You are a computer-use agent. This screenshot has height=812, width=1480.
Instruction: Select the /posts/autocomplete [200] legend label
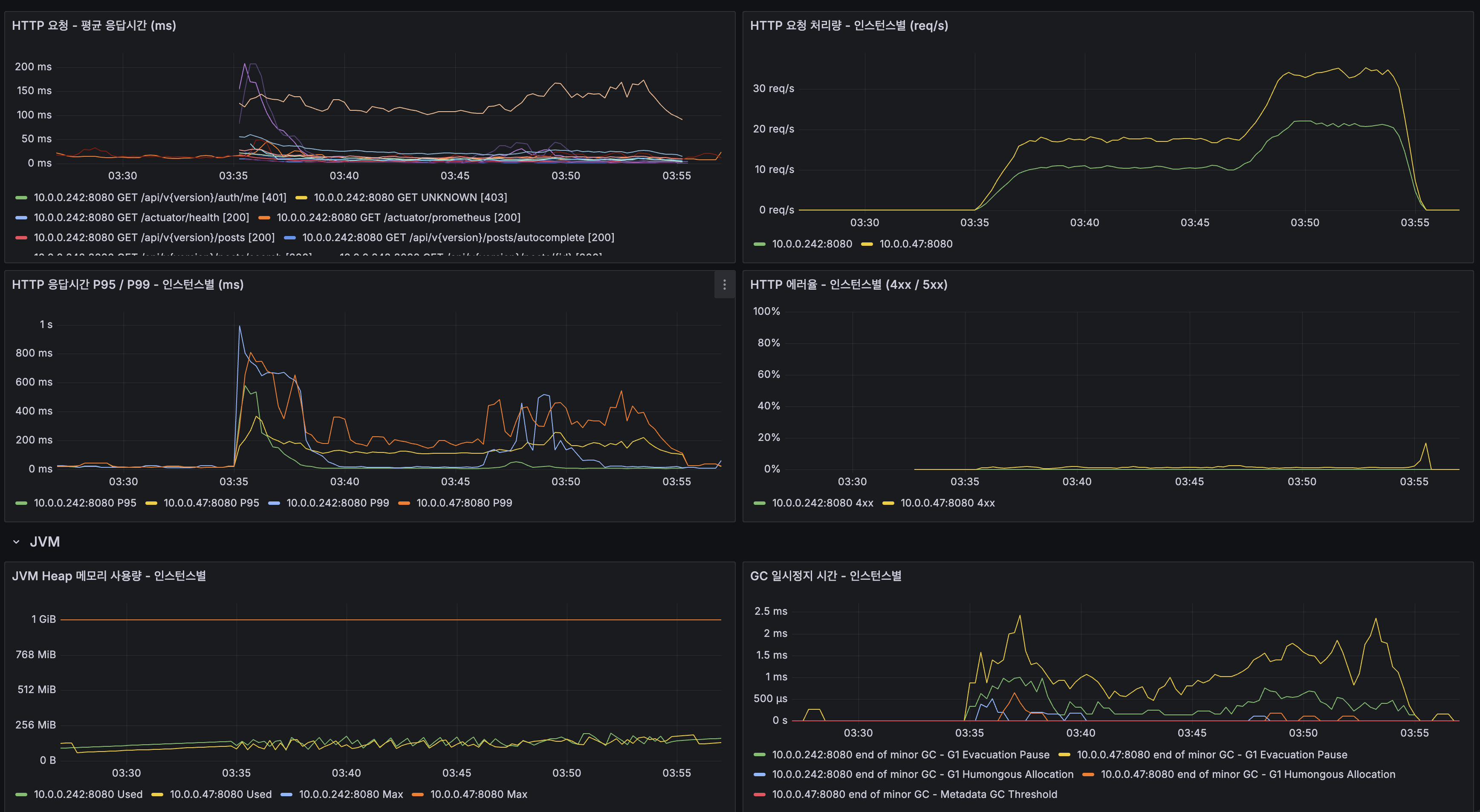pos(458,238)
